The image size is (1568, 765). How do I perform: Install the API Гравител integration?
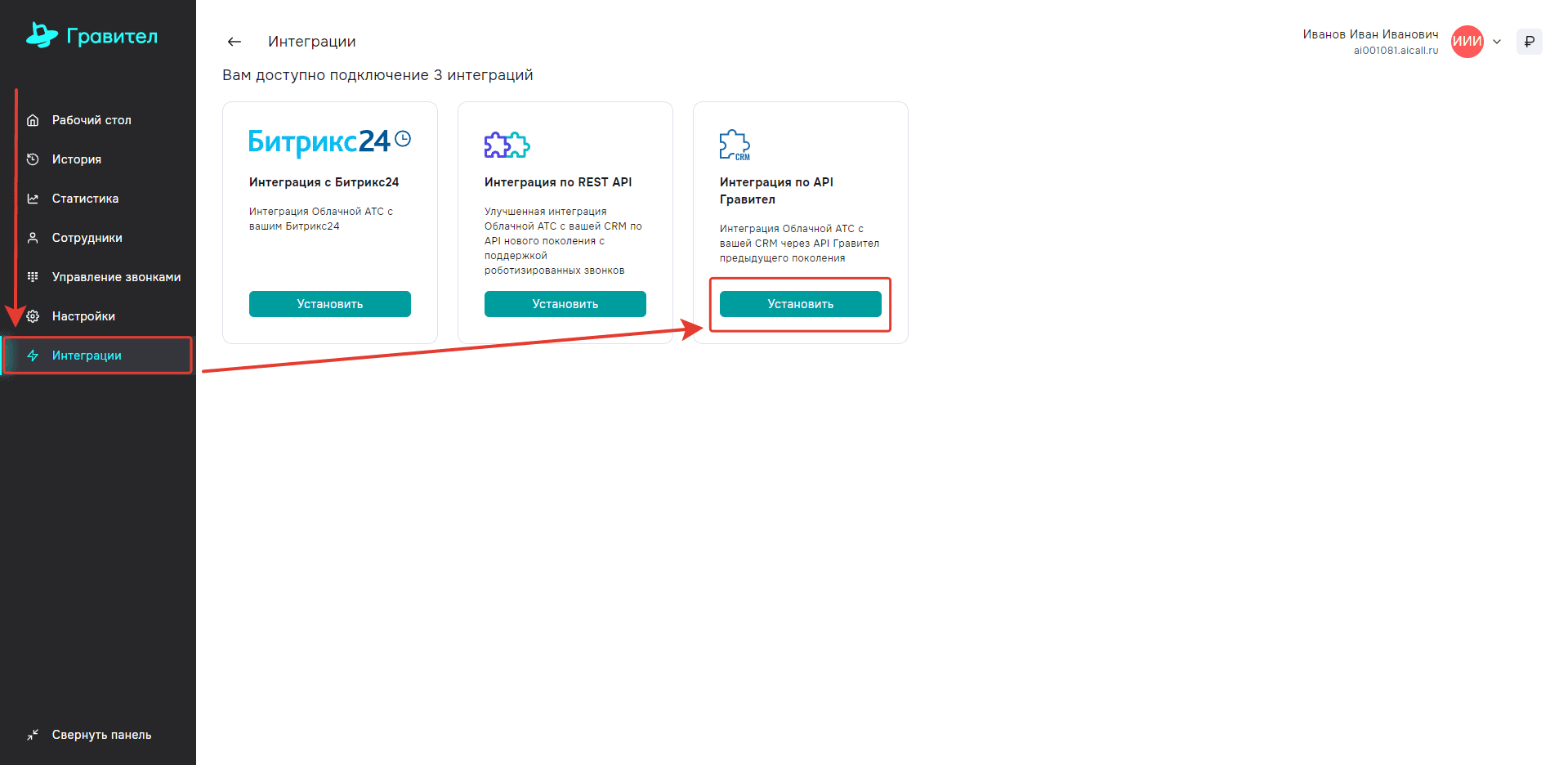pos(801,304)
